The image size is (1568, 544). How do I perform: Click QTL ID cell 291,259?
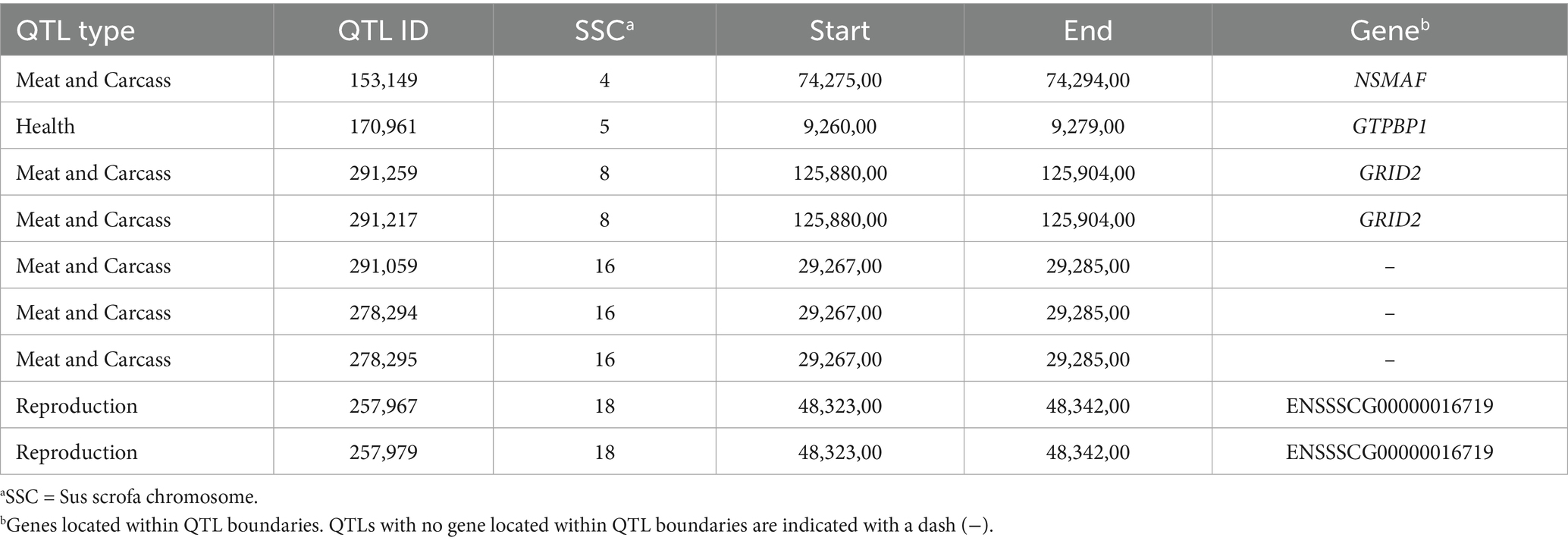(x=383, y=173)
